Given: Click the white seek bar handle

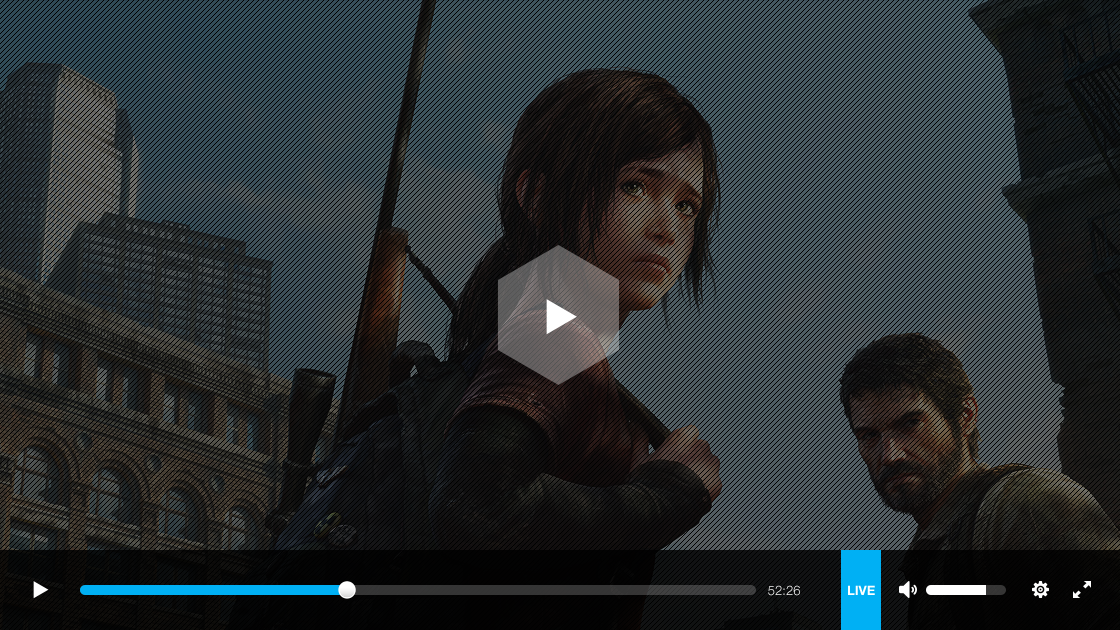Looking at the screenshot, I should coord(347,590).
